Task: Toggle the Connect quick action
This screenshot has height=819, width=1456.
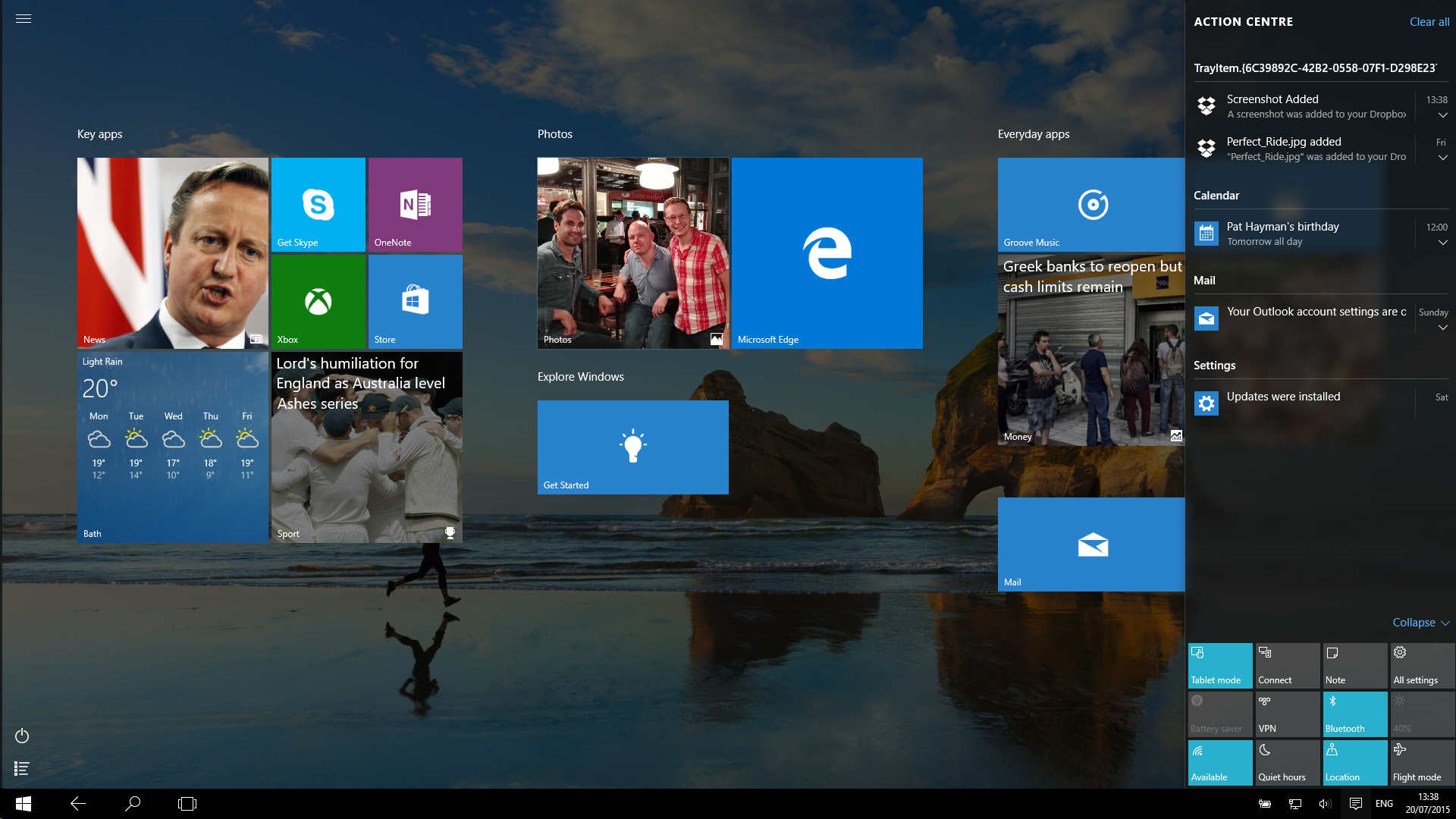Action: click(1288, 666)
